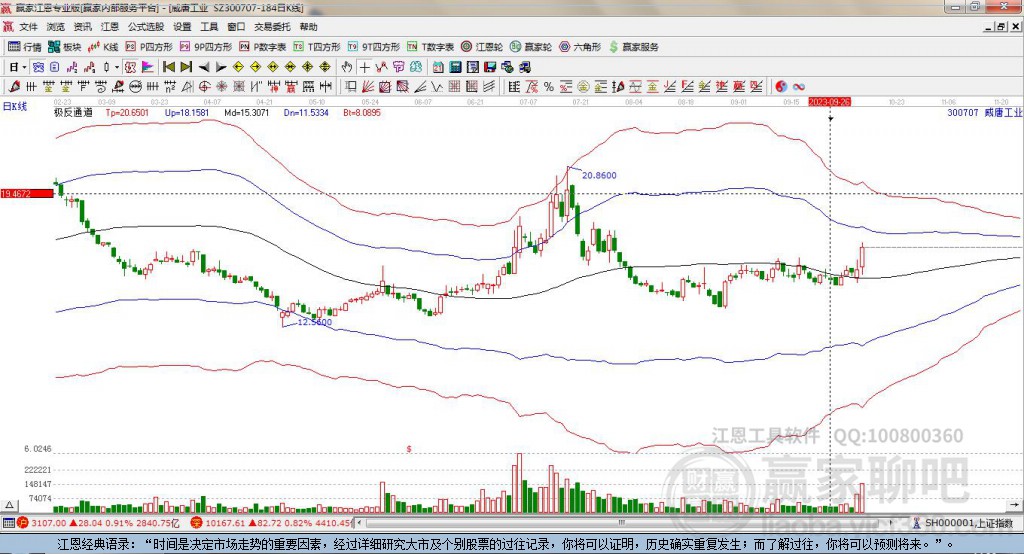Click the black right arrow icon
1024x554 pixels.
(x=221, y=67)
